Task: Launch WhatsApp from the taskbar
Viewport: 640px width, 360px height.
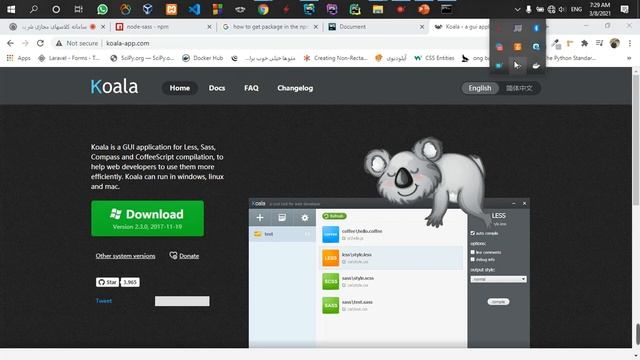Action: point(102,9)
